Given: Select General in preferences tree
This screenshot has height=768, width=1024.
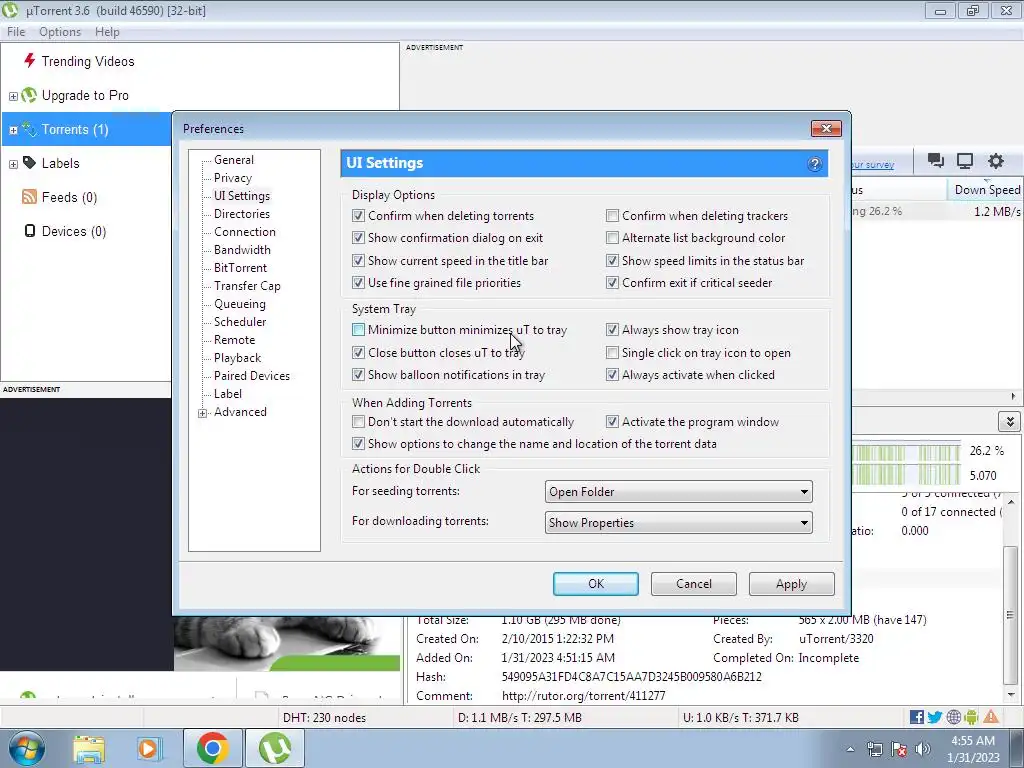Looking at the screenshot, I should click(234, 159).
